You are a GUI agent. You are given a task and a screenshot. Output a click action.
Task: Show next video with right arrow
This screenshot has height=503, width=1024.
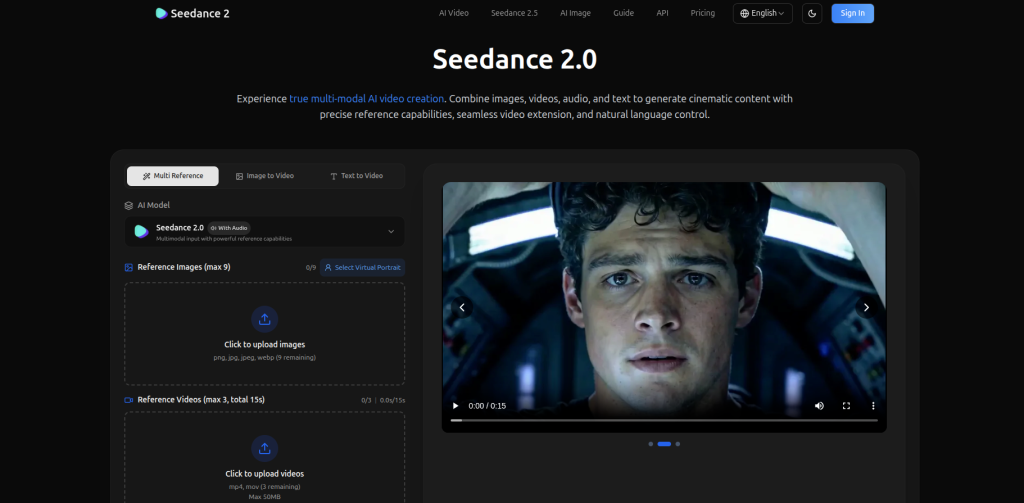pos(866,307)
